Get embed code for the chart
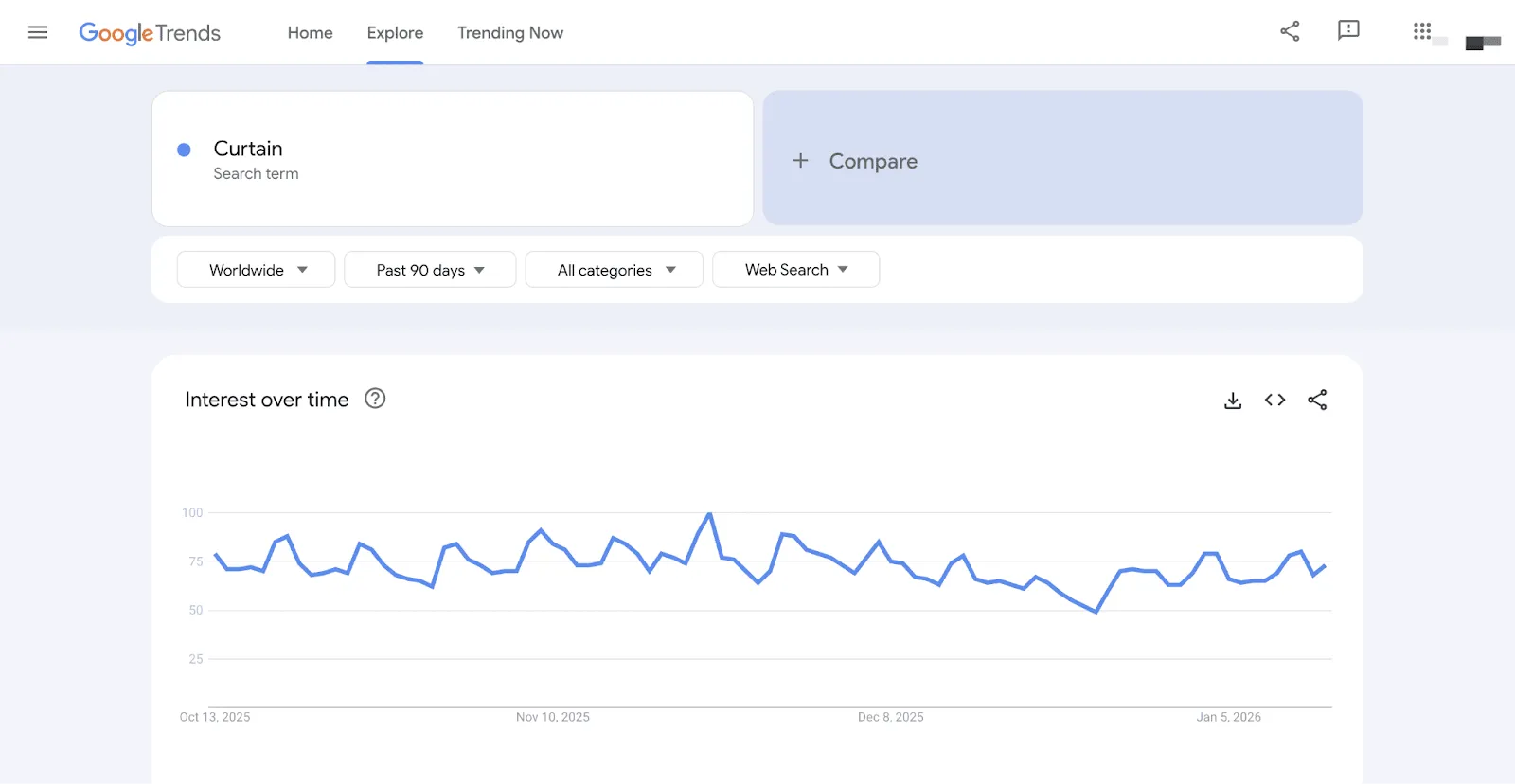The height and width of the screenshot is (784, 1515). pos(1274,401)
